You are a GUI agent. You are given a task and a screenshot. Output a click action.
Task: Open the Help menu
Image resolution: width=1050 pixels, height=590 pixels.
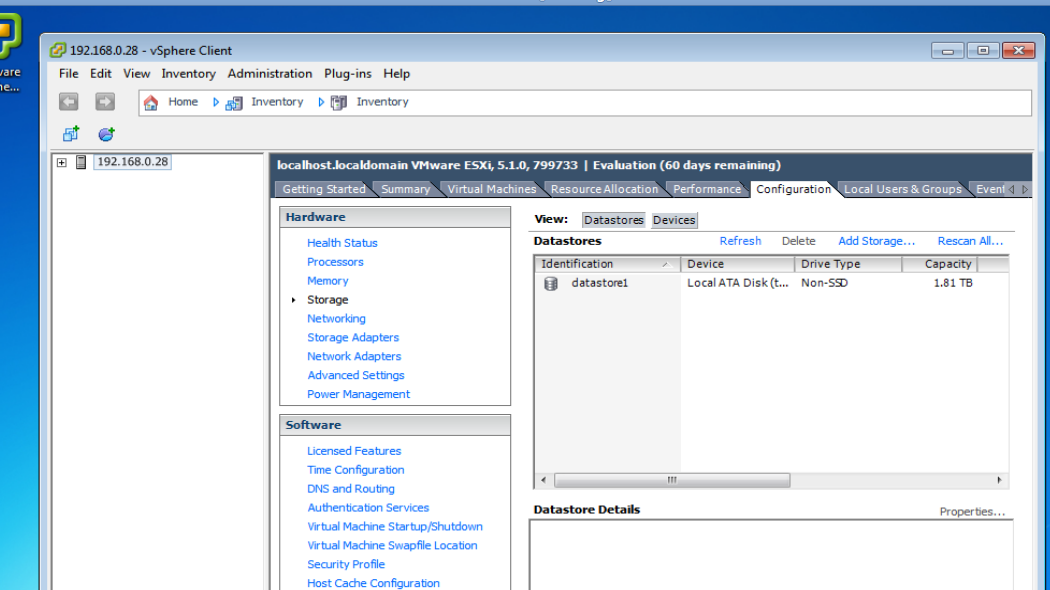[x=396, y=74]
